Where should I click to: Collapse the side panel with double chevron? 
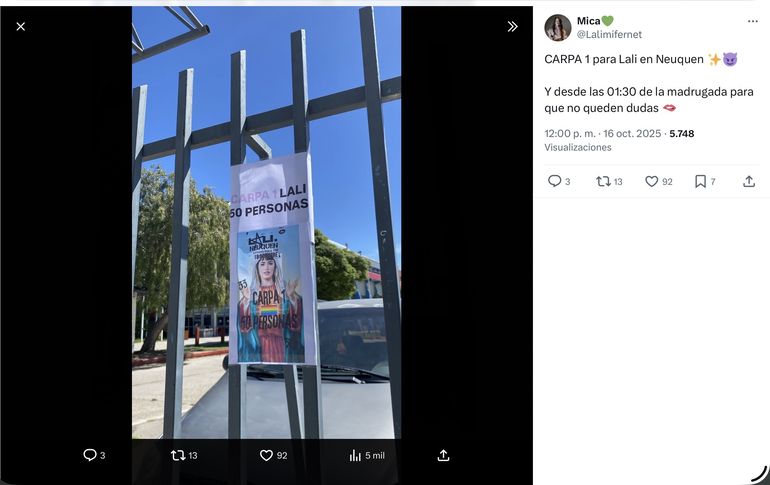(x=512, y=27)
